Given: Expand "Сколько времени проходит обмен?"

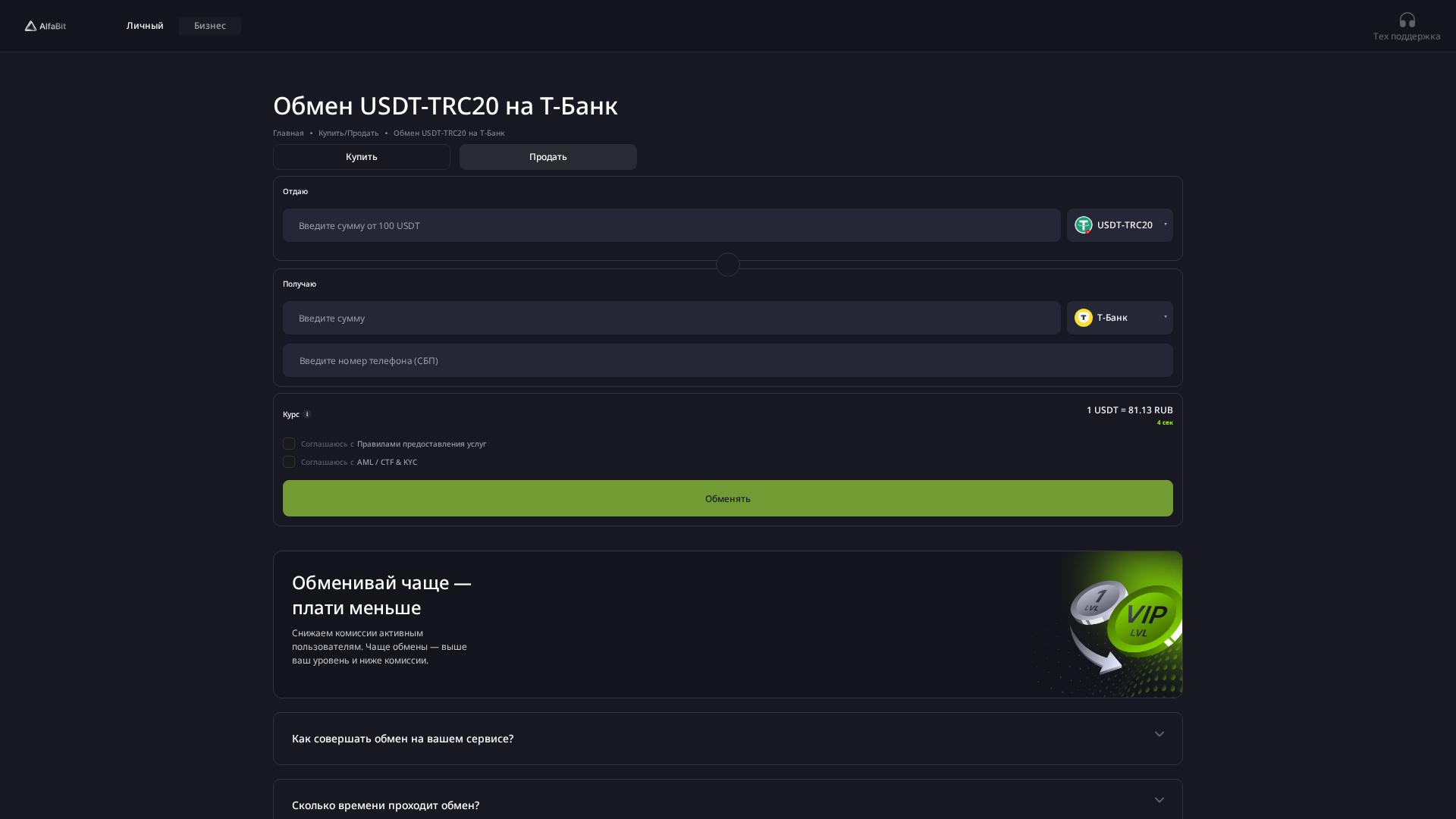Looking at the screenshot, I should point(727,805).
